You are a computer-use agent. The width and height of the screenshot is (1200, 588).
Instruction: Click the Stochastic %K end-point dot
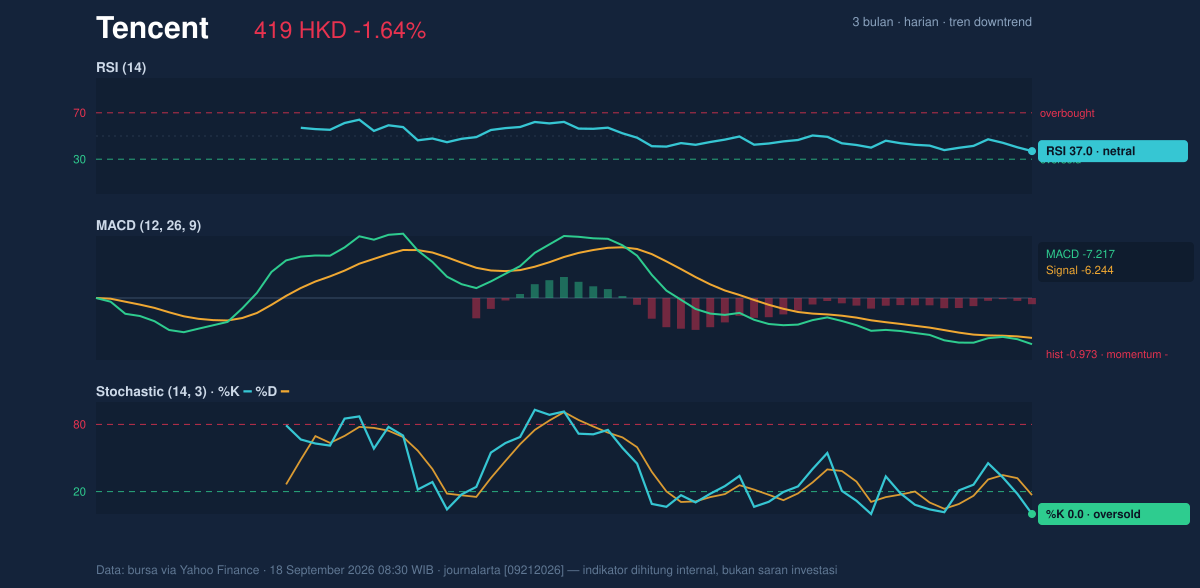pos(1032,514)
